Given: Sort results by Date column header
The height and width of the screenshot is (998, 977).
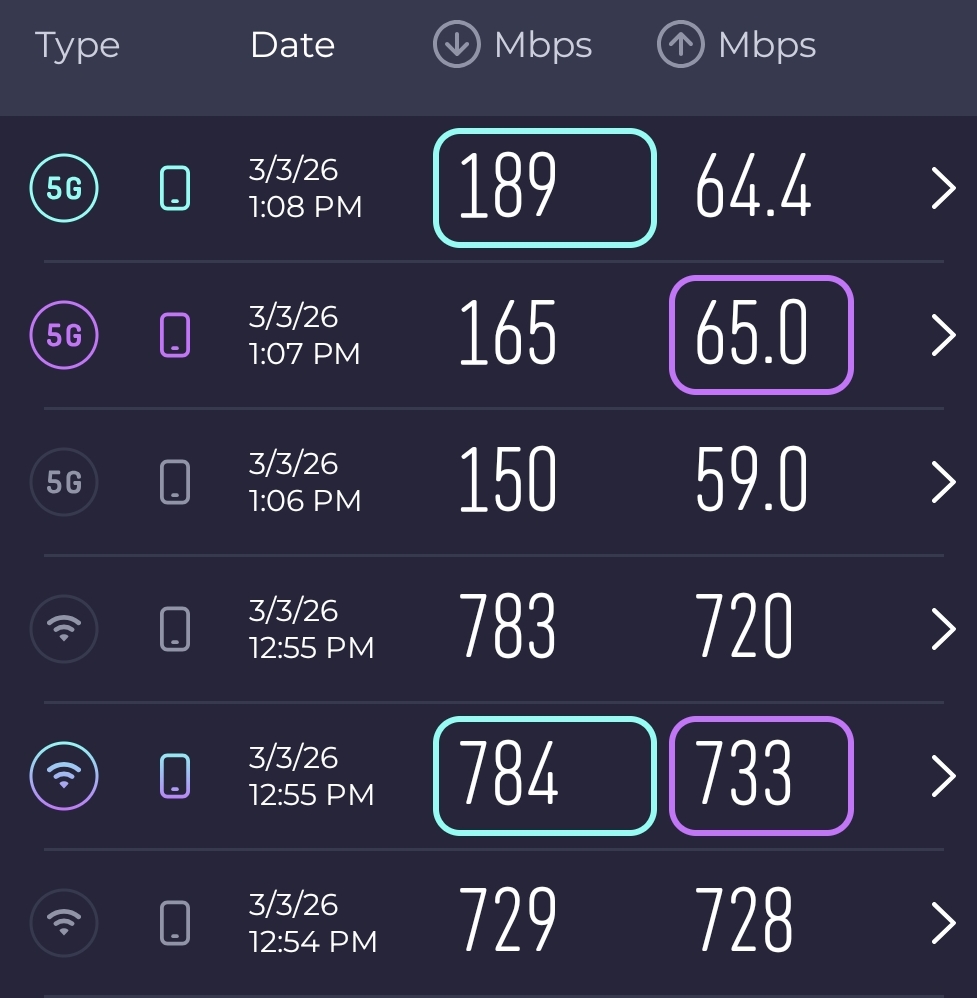Looking at the screenshot, I should (x=292, y=46).
